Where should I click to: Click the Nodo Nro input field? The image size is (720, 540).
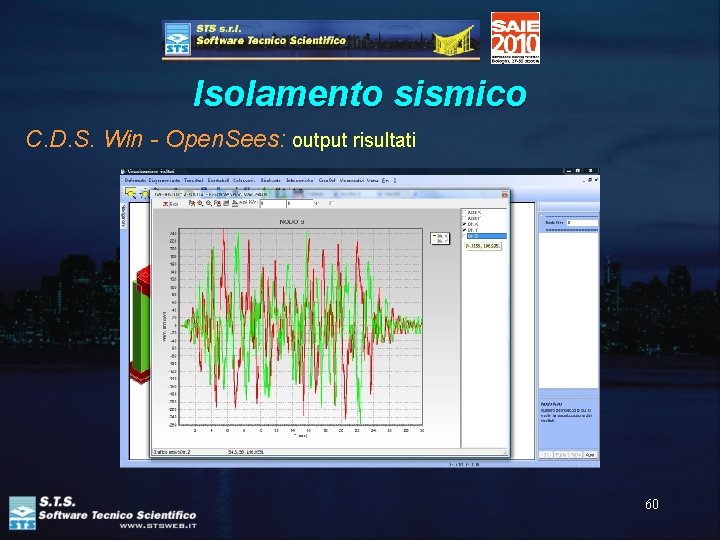pos(582,223)
